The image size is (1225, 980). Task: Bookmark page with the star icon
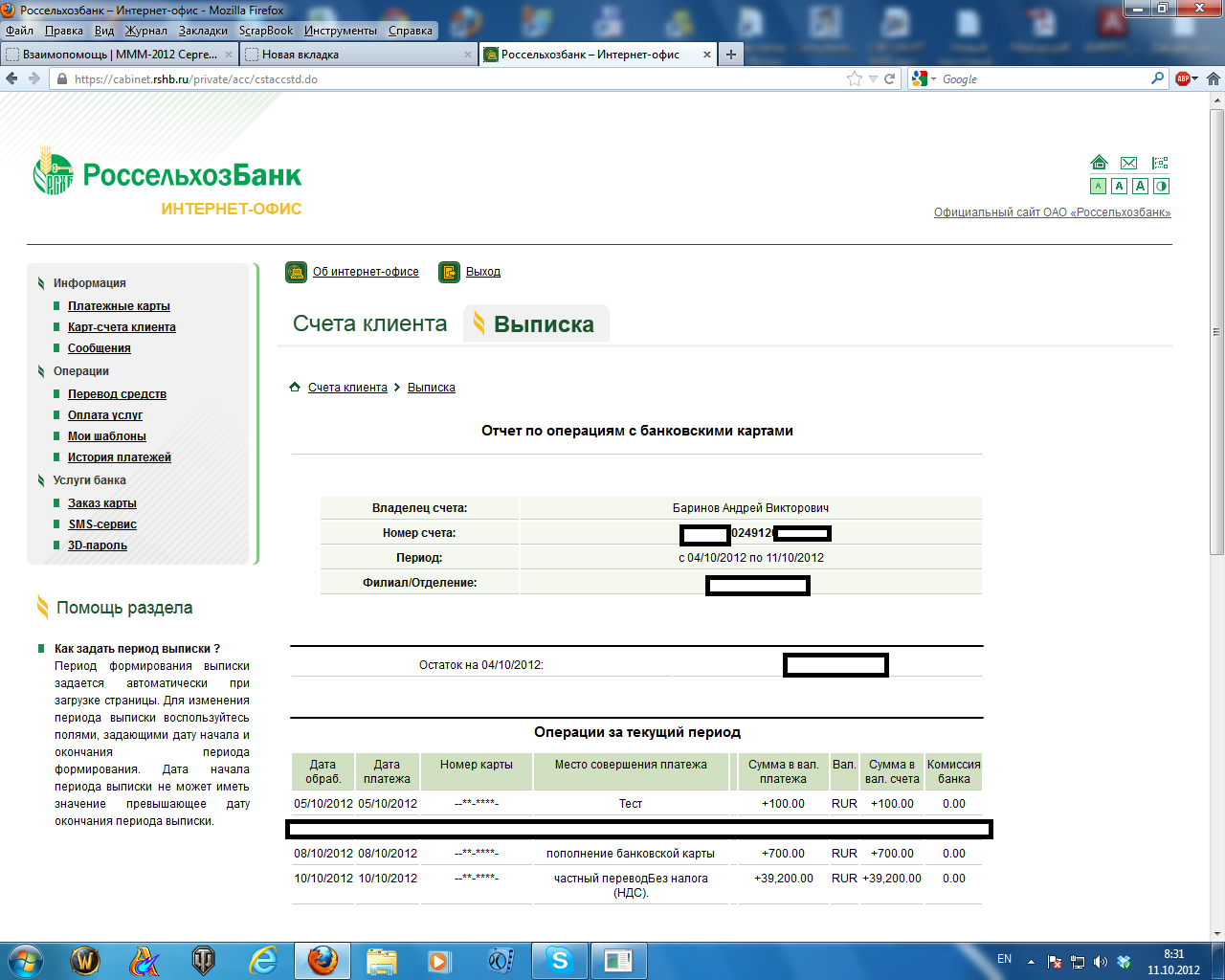click(855, 78)
